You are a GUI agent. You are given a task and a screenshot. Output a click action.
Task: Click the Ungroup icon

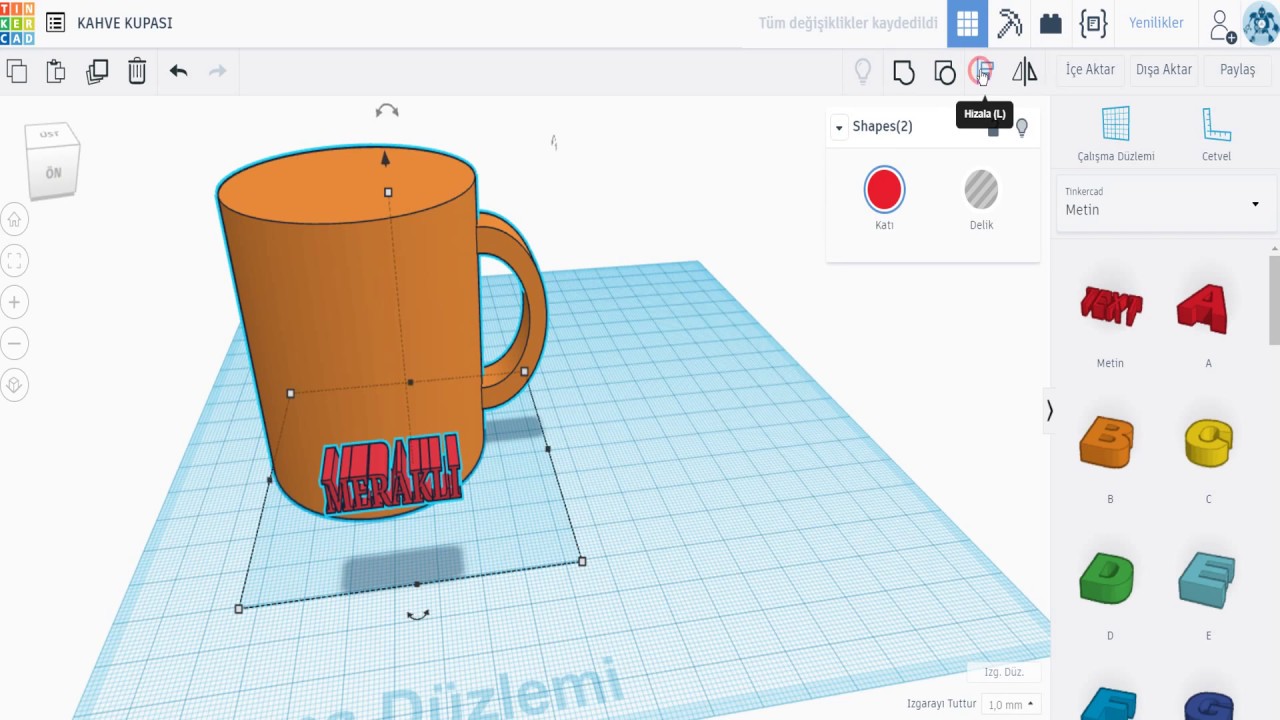coord(945,72)
